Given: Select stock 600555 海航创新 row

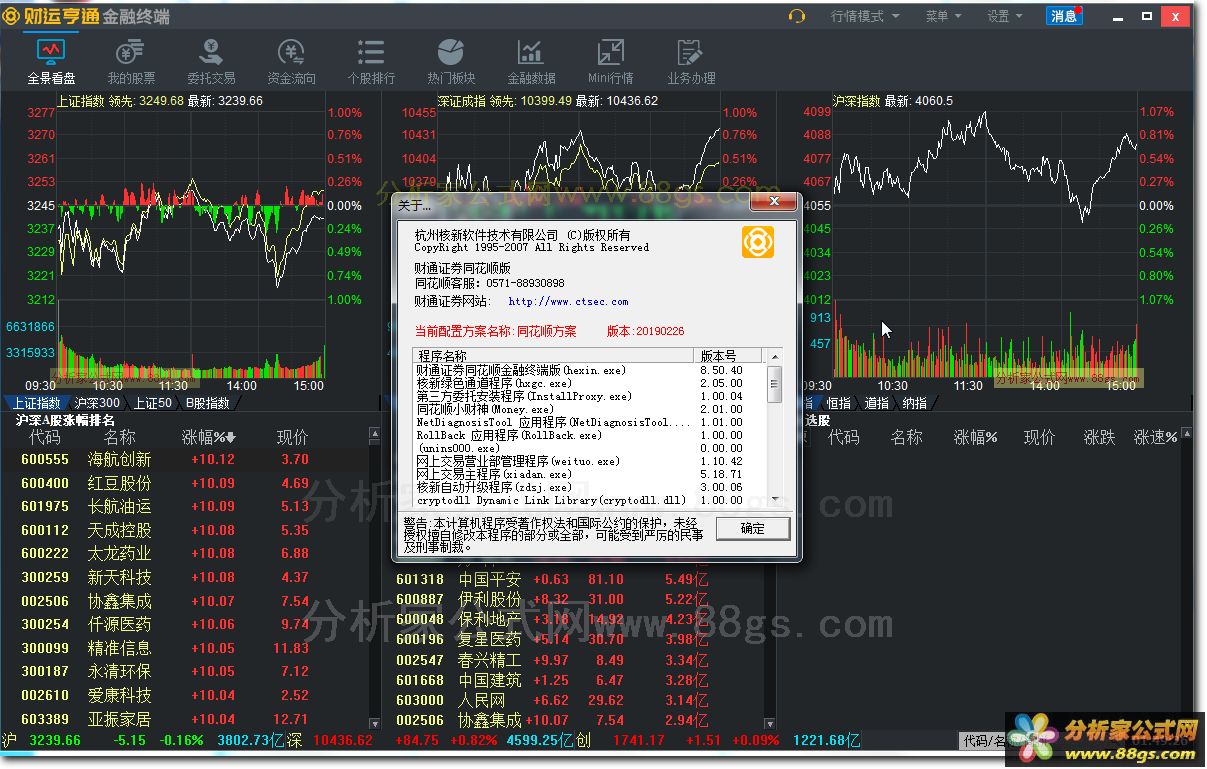Looking at the screenshot, I should (x=184, y=459).
